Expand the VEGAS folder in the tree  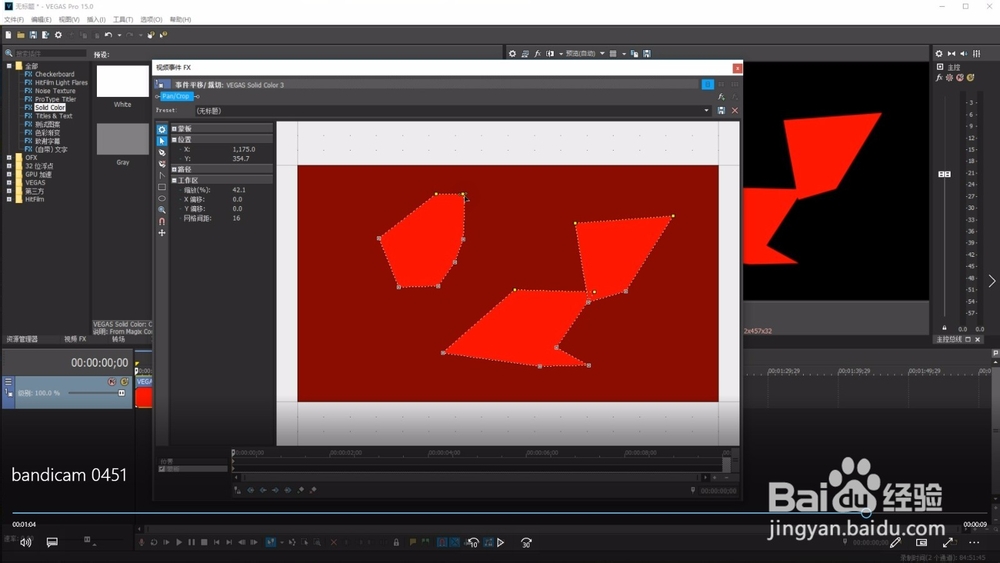tap(9, 182)
